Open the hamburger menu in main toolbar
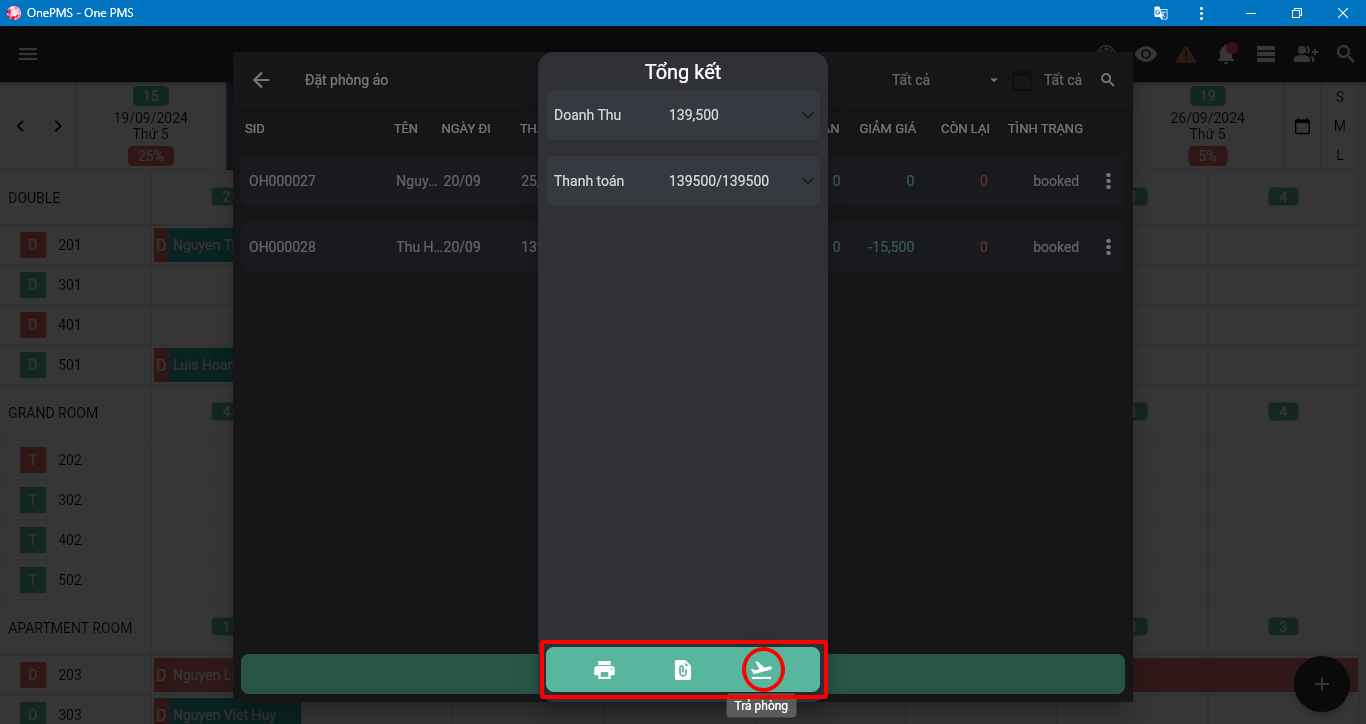Image resolution: width=1366 pixels, height=724 pixels. [x=28, y=54]
